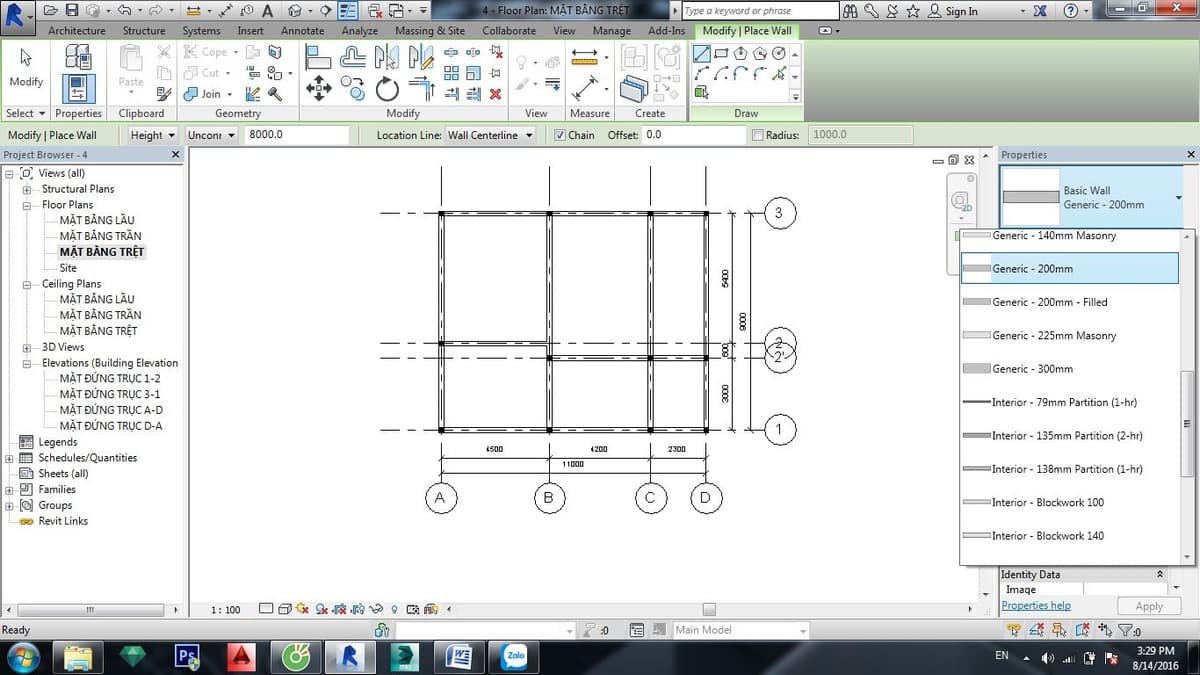Choose Generic - 300mm wall type
The width and height of the screenshot is (1200, 675).
point(1070,369)
